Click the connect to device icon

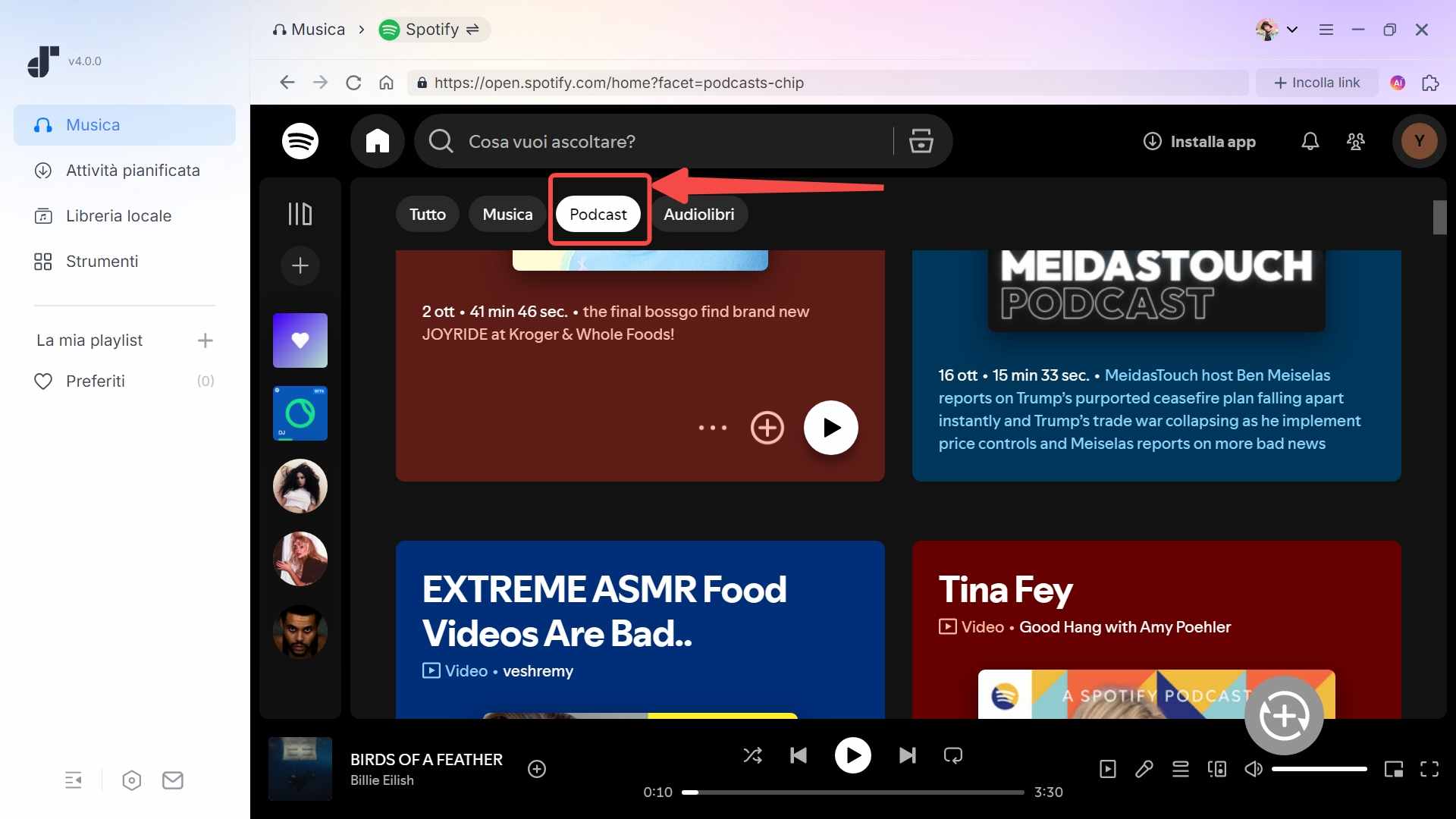point(1217,769)
